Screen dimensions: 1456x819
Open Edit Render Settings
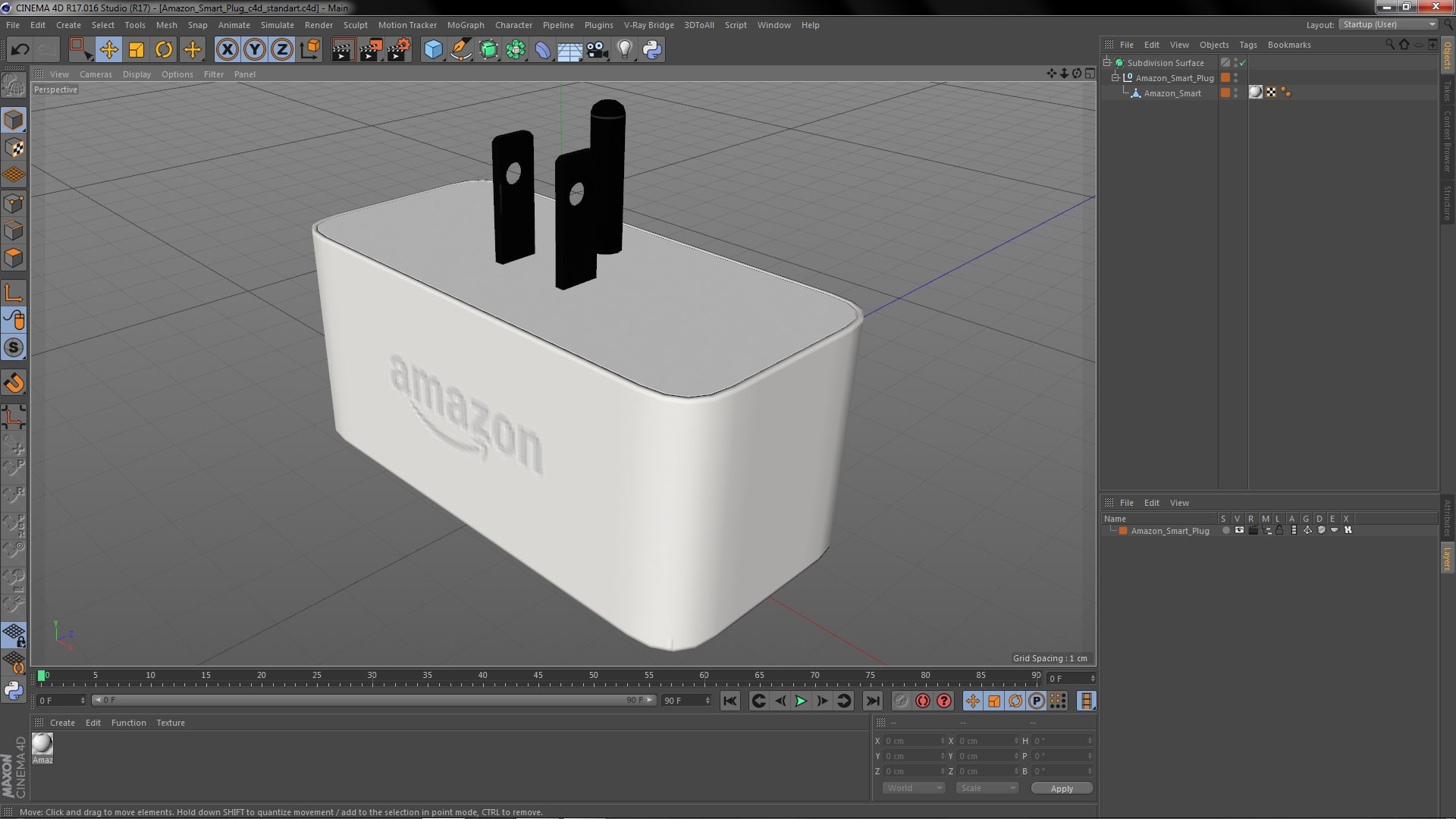coord(399,50)
